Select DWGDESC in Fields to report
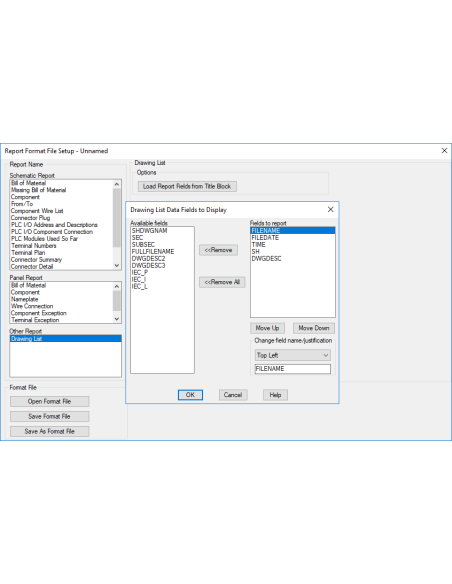The width and height of the screenshot is (452, 584). (293, 258)
